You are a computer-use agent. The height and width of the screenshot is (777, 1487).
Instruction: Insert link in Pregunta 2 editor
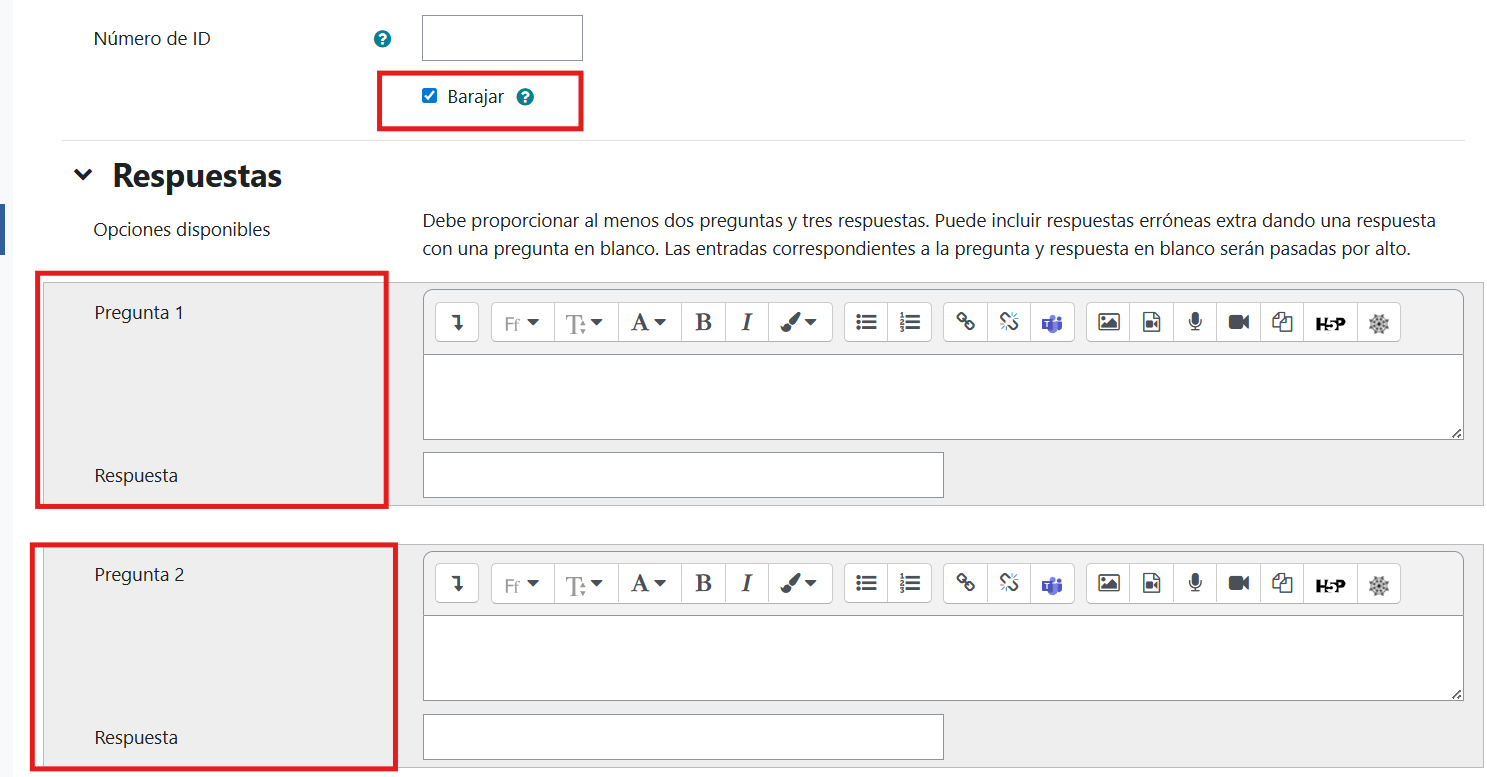[x=965, y=584]
